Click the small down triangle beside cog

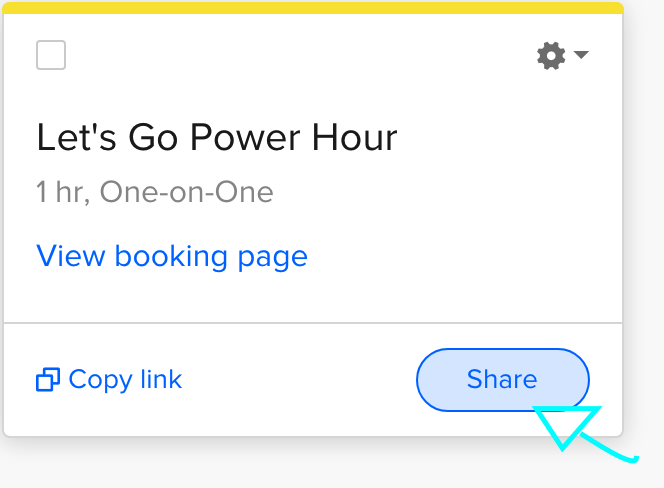(580, 55)
